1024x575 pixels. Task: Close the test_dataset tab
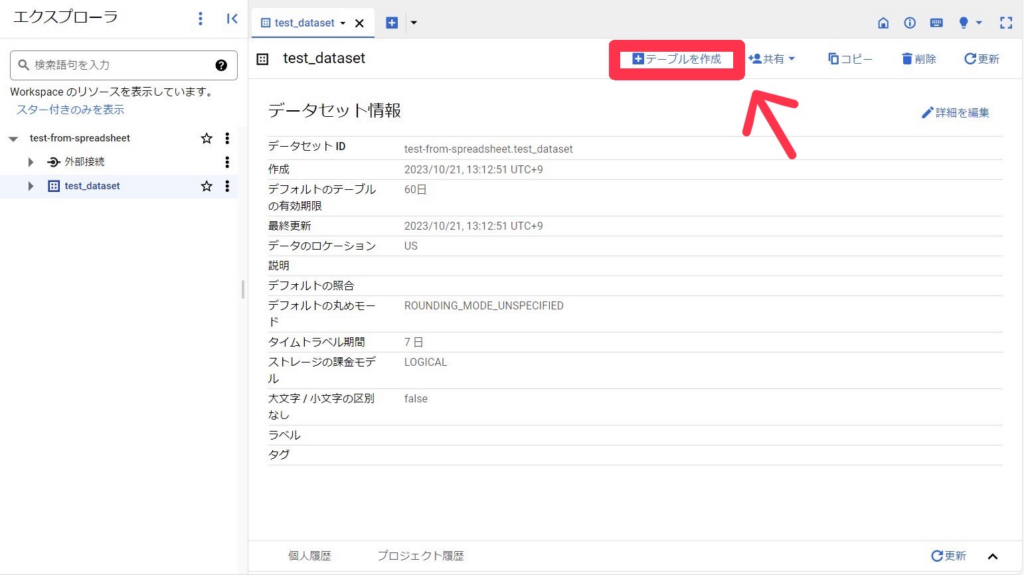pyautogui.click(x=360, y=23)
